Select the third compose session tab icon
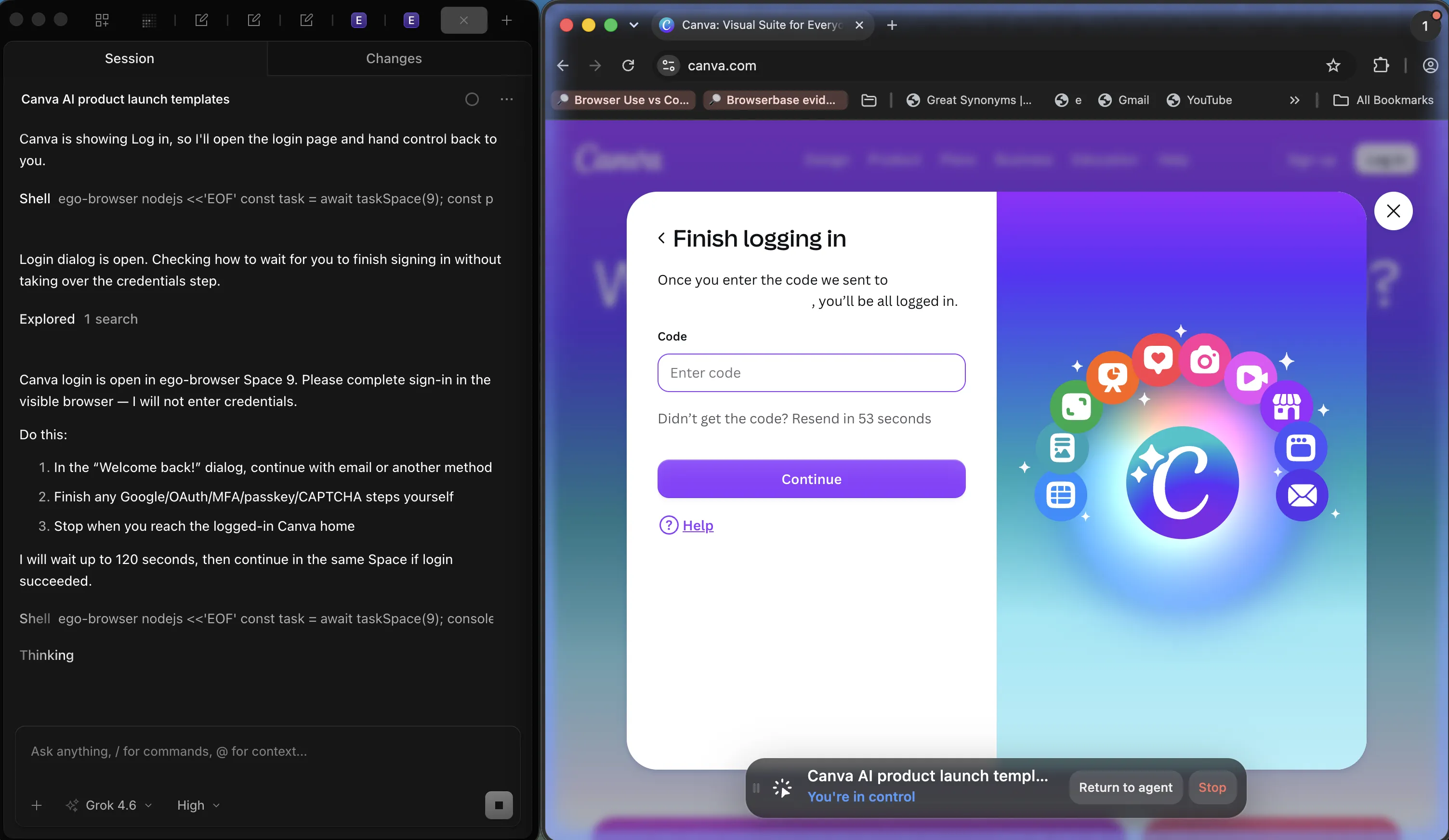The height and width of the screenshot is (840, 1449). 306,20
